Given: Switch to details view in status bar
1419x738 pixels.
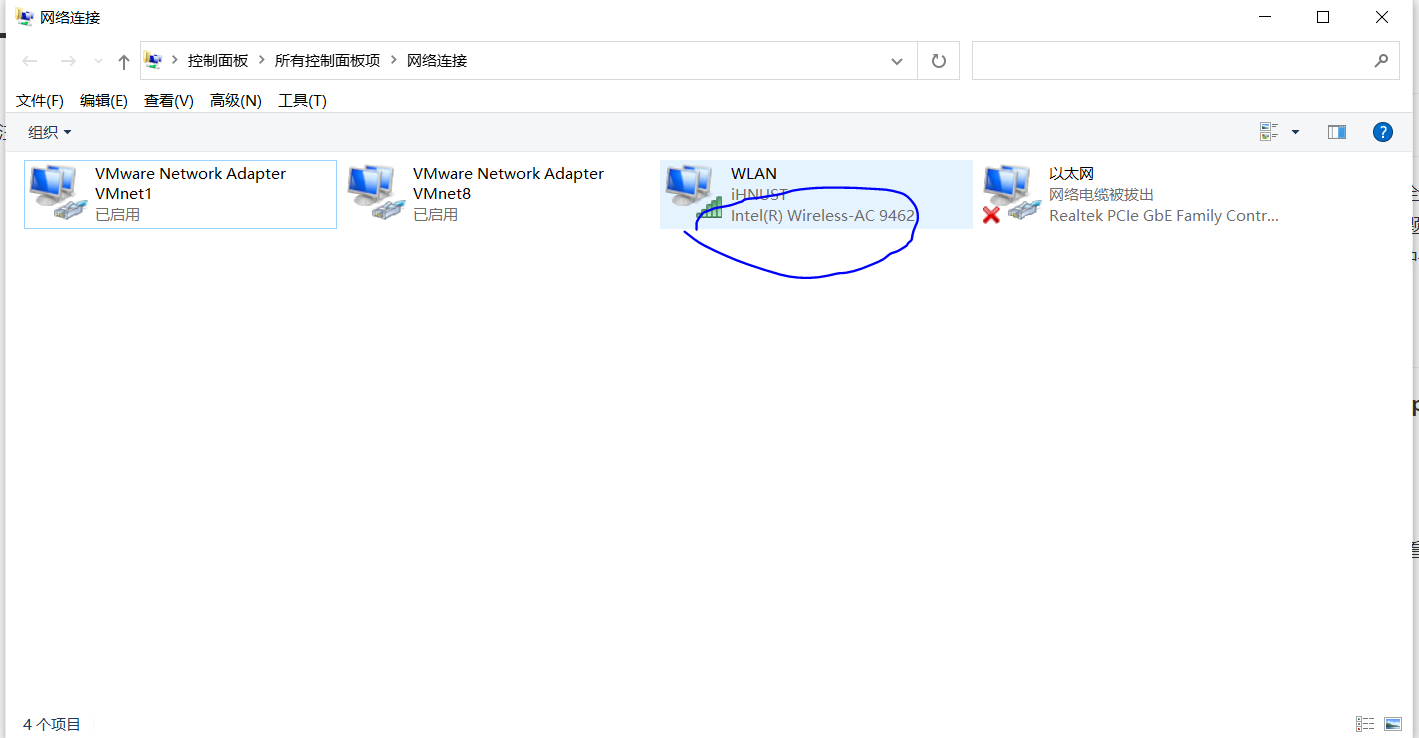Looking at the screenshot, I should (1364, 724).
